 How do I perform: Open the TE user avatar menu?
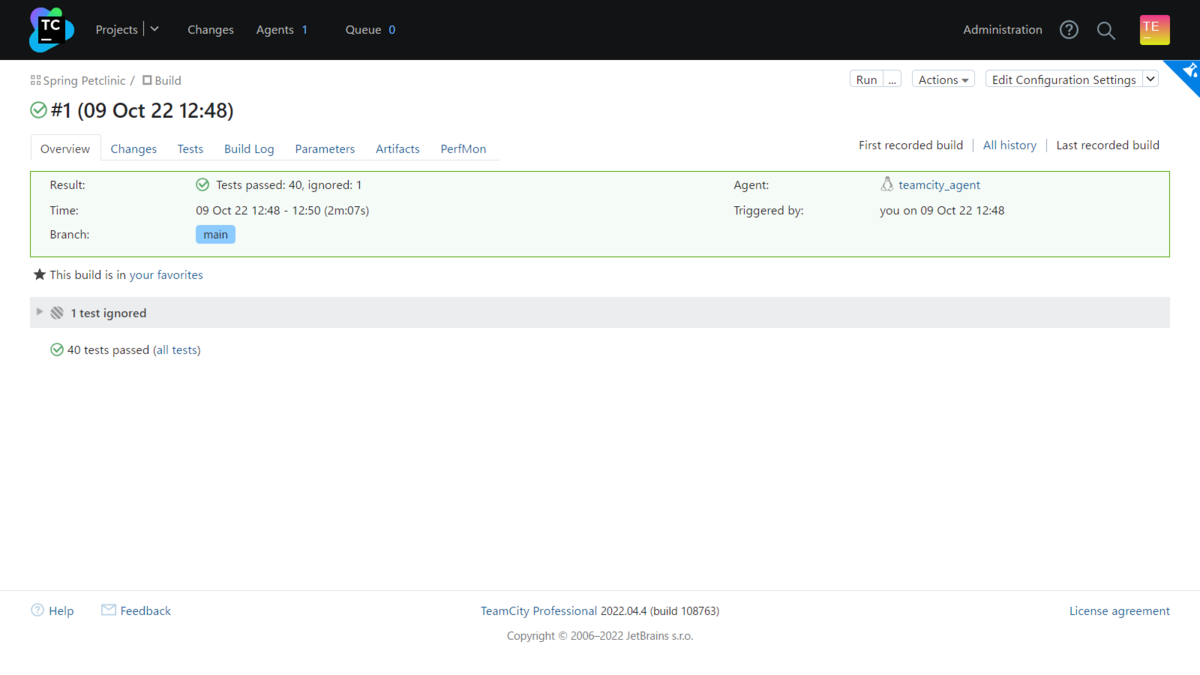click(1155, 30)
